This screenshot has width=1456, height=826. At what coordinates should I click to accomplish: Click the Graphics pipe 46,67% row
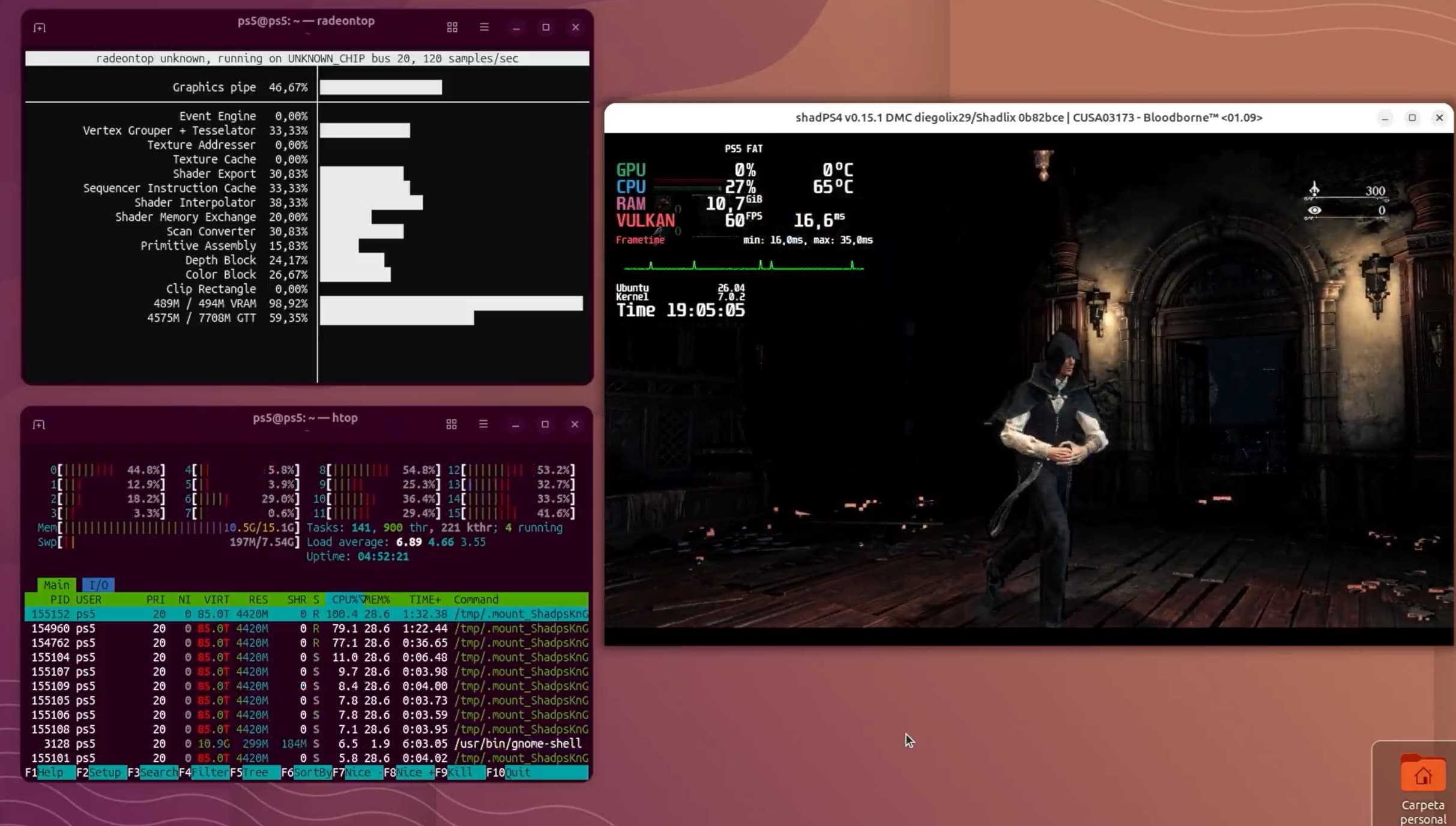[x=307, y=87]
